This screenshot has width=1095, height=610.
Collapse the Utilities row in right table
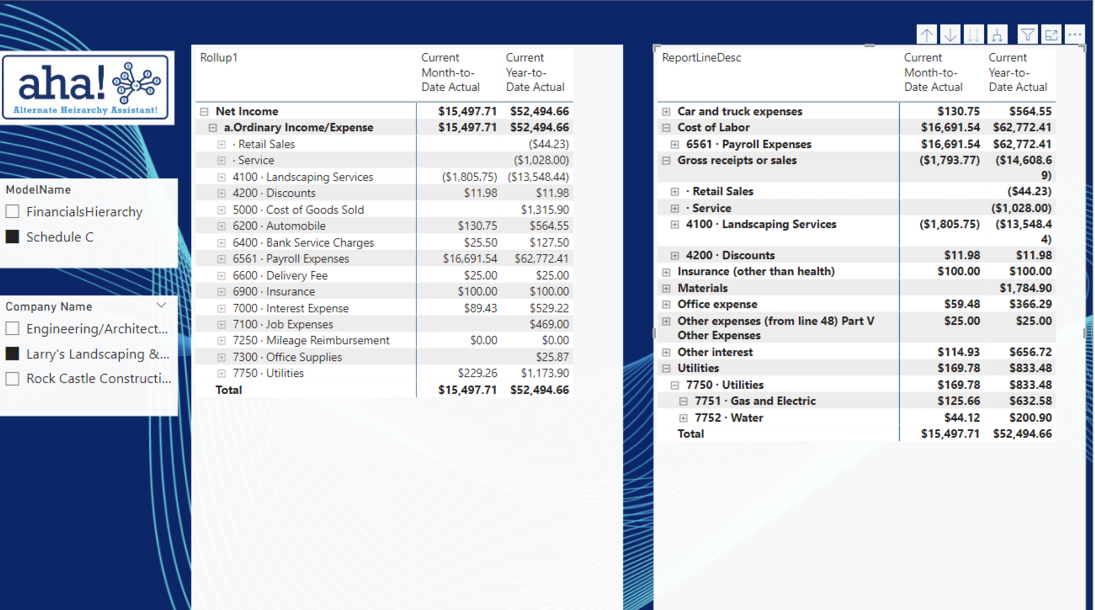point(666,368)
